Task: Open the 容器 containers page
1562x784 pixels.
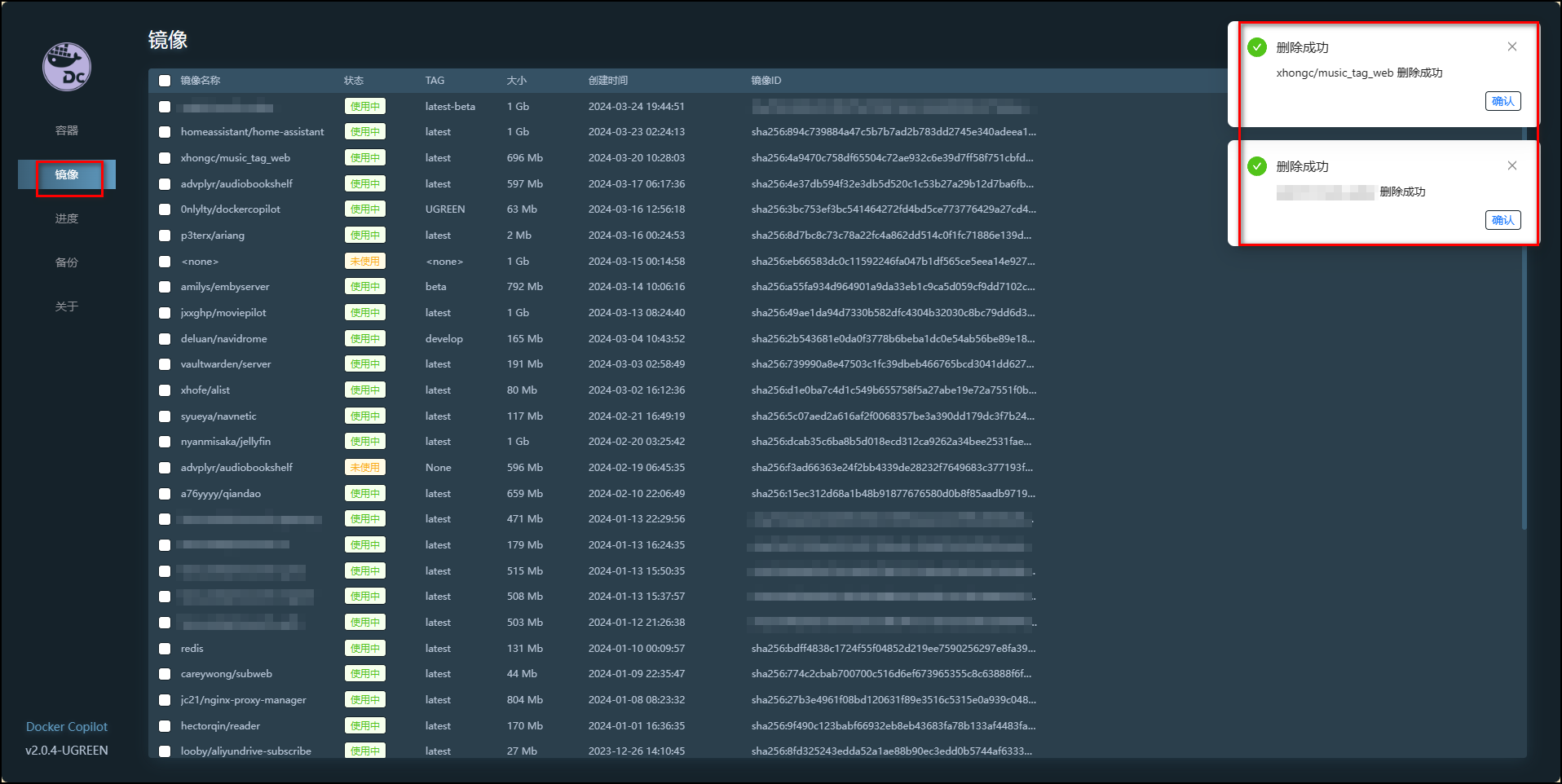Action: (67, 130)
